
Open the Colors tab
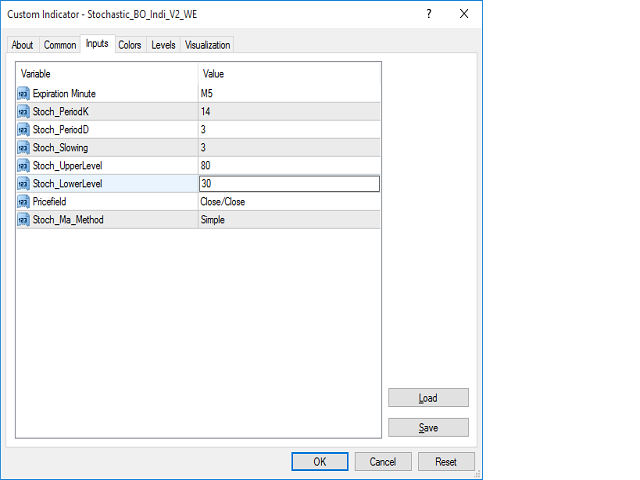[130, 45]
